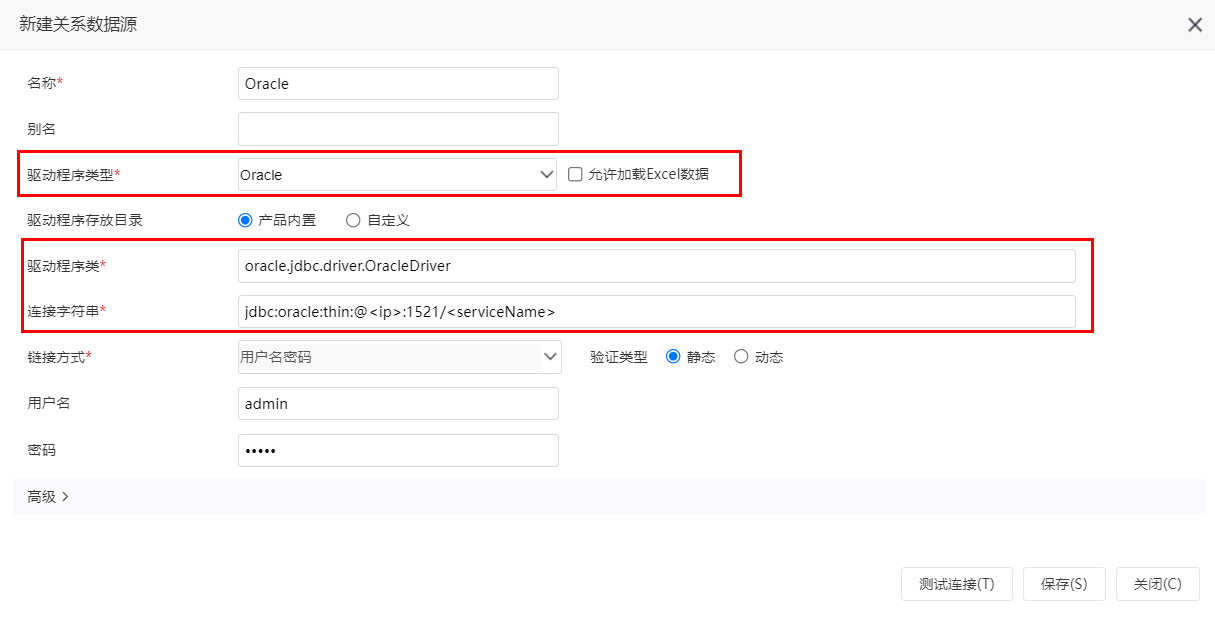The height and width of the screenshot is (617, 1215).
Task: Select the 自定义 radio button
Action: tap(353, 220)
